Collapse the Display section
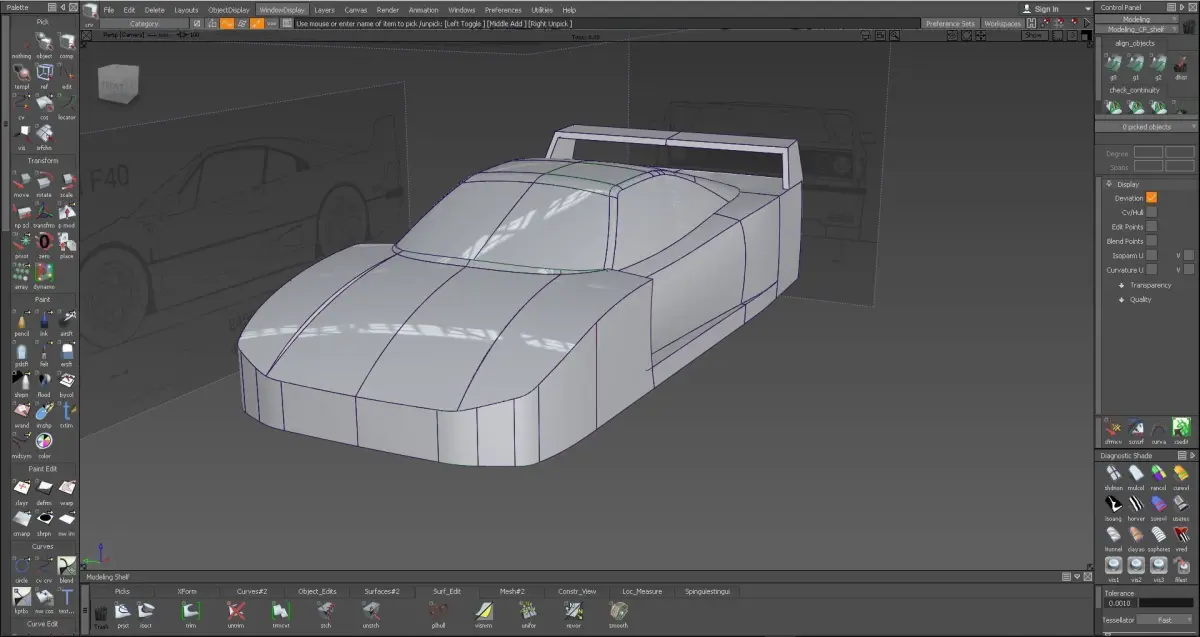The width and height of the screenshot is (1200, 637). [1109, 184]
